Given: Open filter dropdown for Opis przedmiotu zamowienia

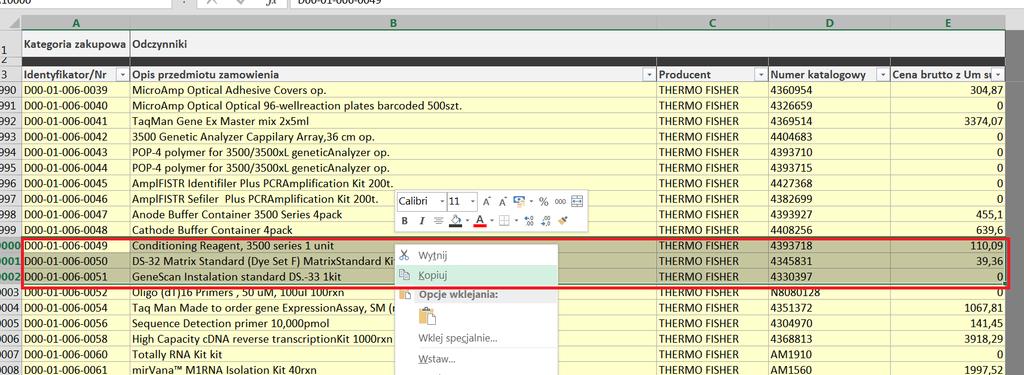Looking at the screenshot, I should tap(649, 74).
